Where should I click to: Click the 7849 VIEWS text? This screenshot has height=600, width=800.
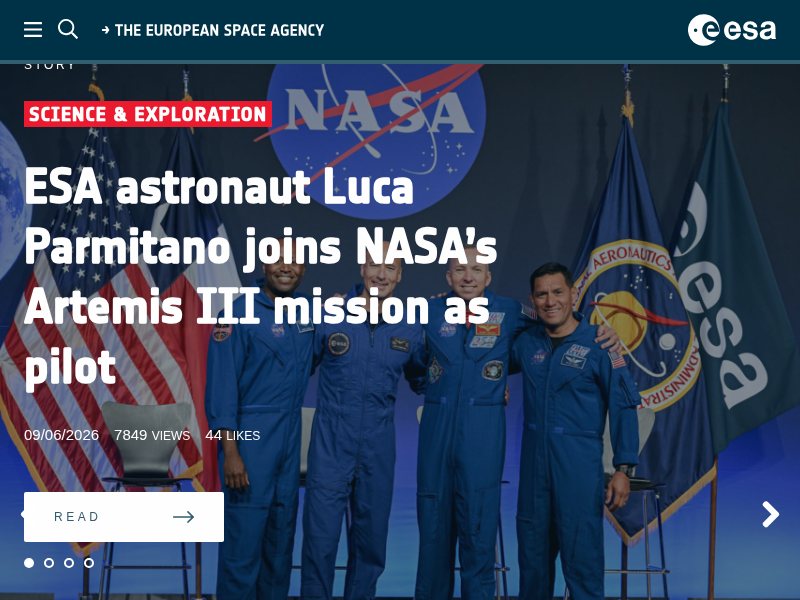click(152, 435)
